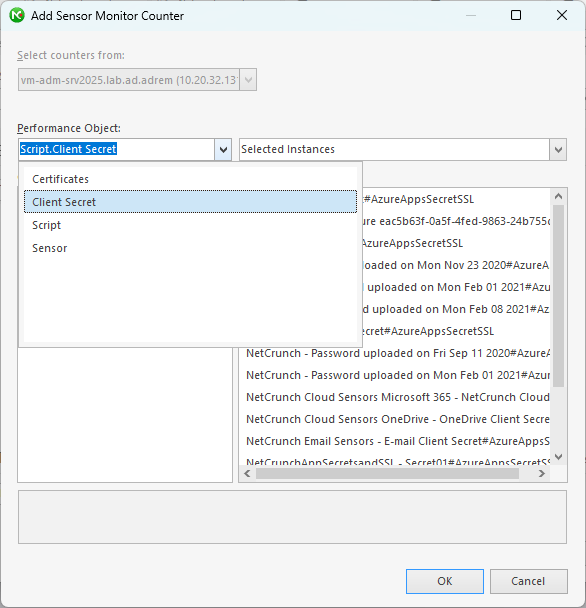Click the horizontal scrollbar thumb in instance list
The image size is (586, 608).
click(387, 473)
